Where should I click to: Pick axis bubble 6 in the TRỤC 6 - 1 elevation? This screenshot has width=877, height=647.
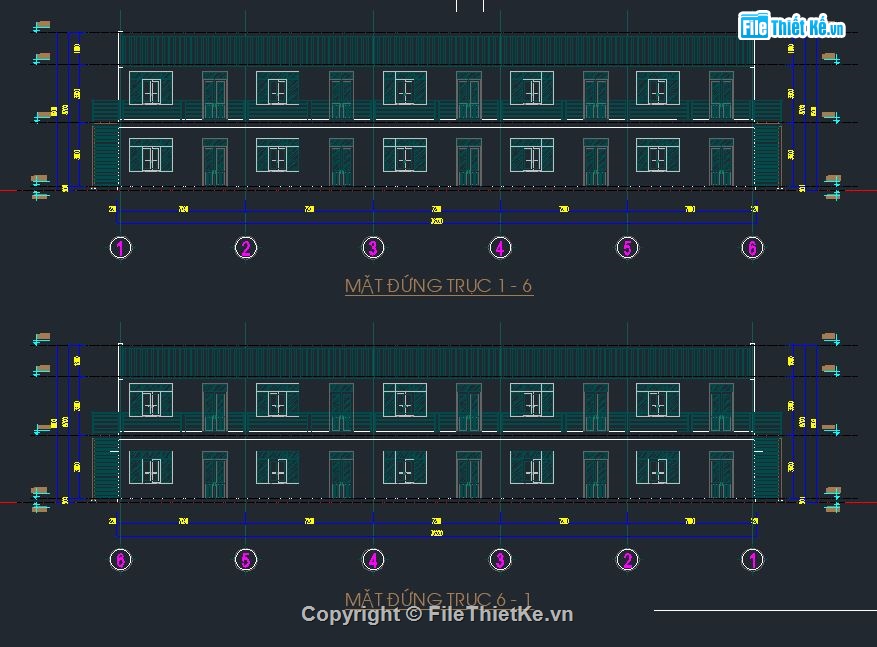point(120,560)
